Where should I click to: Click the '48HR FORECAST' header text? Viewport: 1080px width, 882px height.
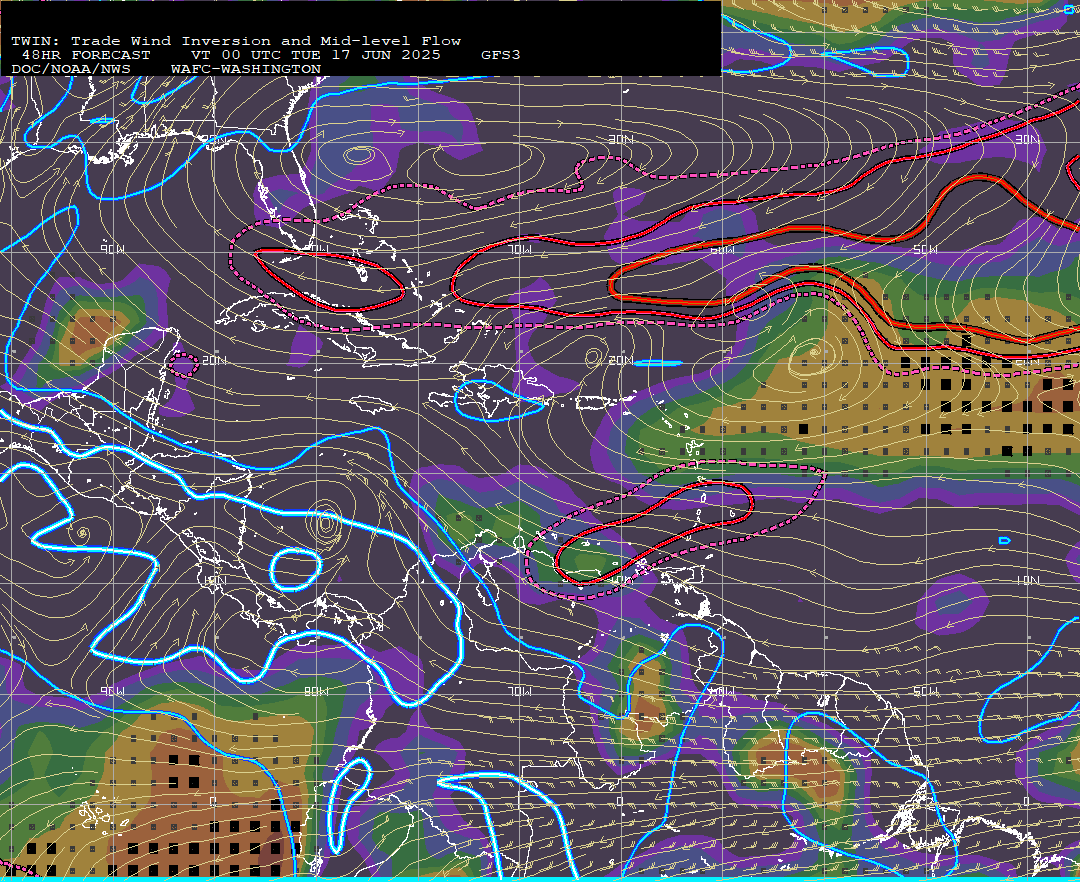pos(86,55)
